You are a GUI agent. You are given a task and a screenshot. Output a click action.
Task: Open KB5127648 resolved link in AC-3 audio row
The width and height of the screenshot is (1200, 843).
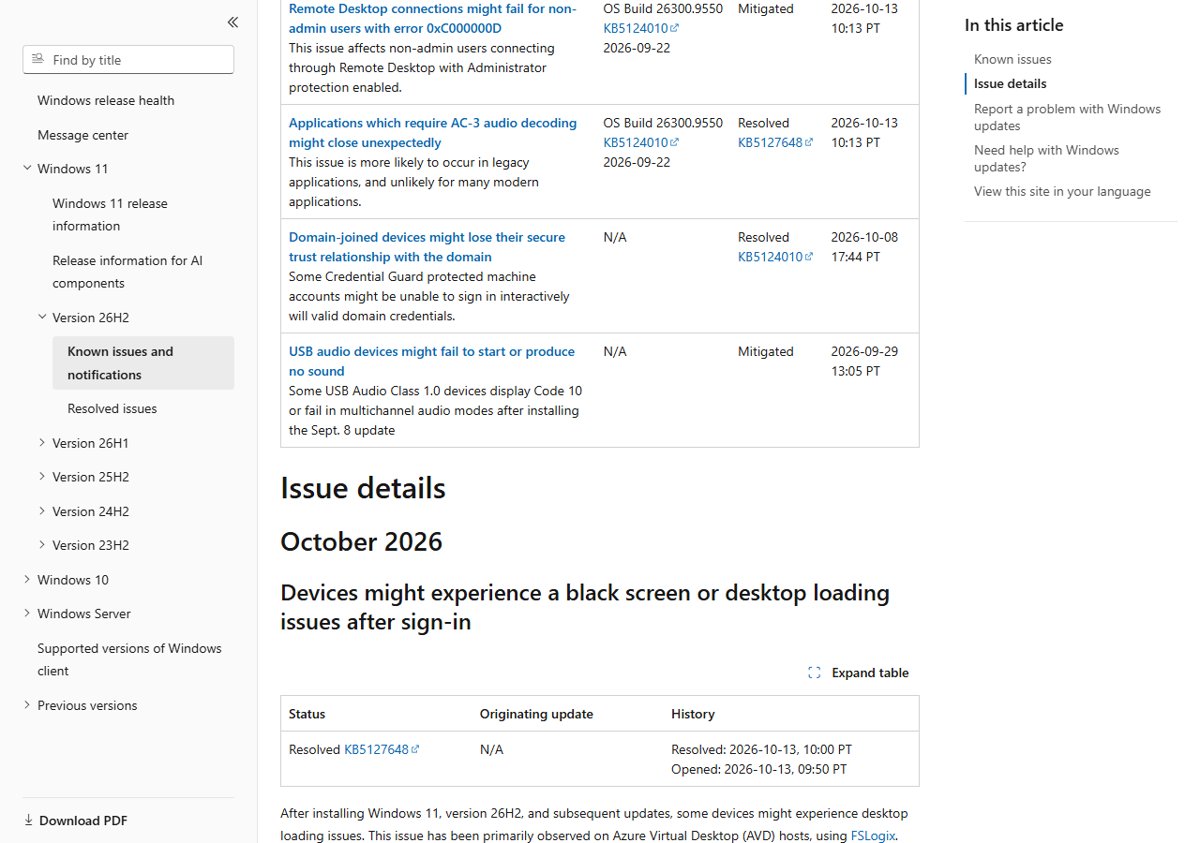click(775, 142)
